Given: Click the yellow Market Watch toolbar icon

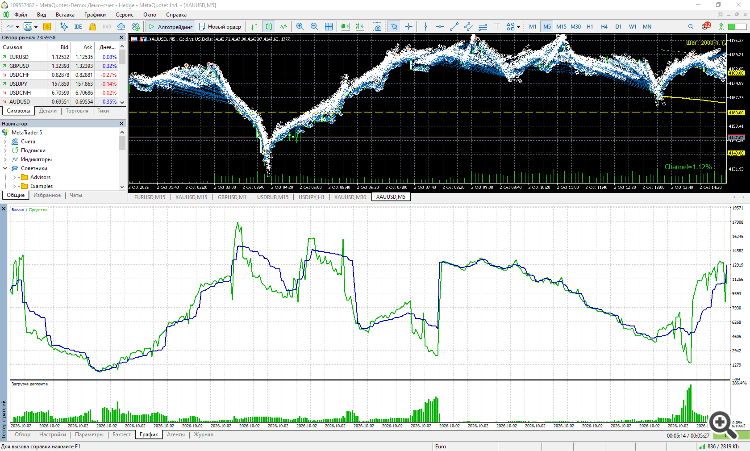Looking at the screenshot, I should [47, 27].
